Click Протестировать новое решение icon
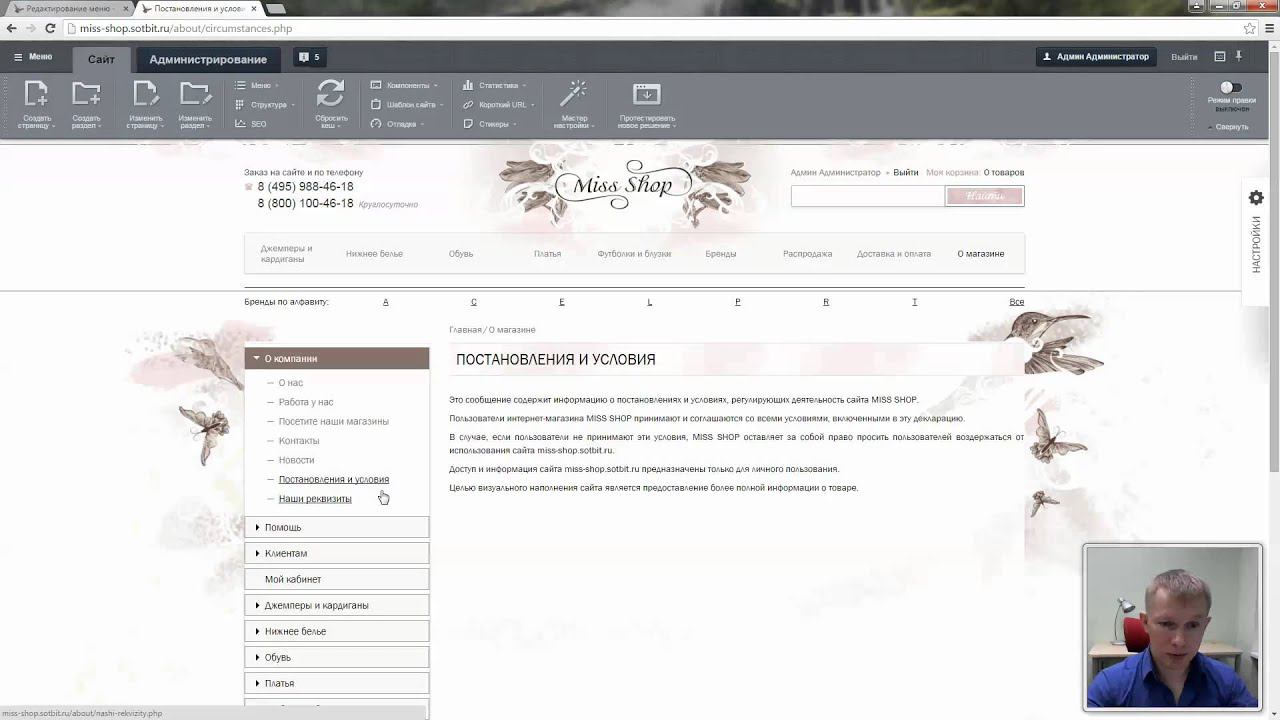The image size is (1280, 720). click(x=647, y=94)
